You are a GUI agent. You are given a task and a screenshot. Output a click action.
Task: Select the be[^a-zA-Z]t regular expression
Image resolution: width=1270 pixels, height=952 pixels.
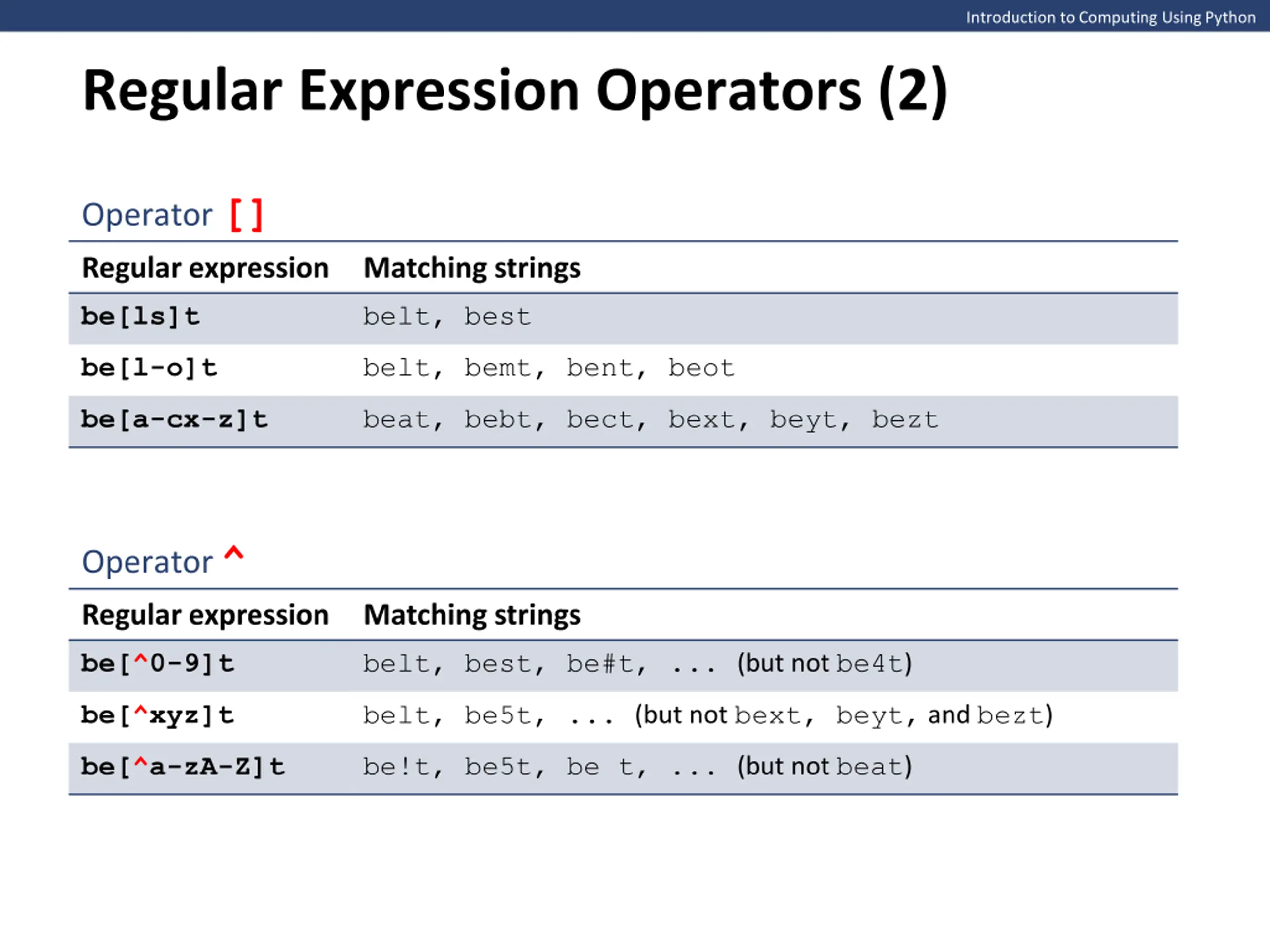click(183, 767)
